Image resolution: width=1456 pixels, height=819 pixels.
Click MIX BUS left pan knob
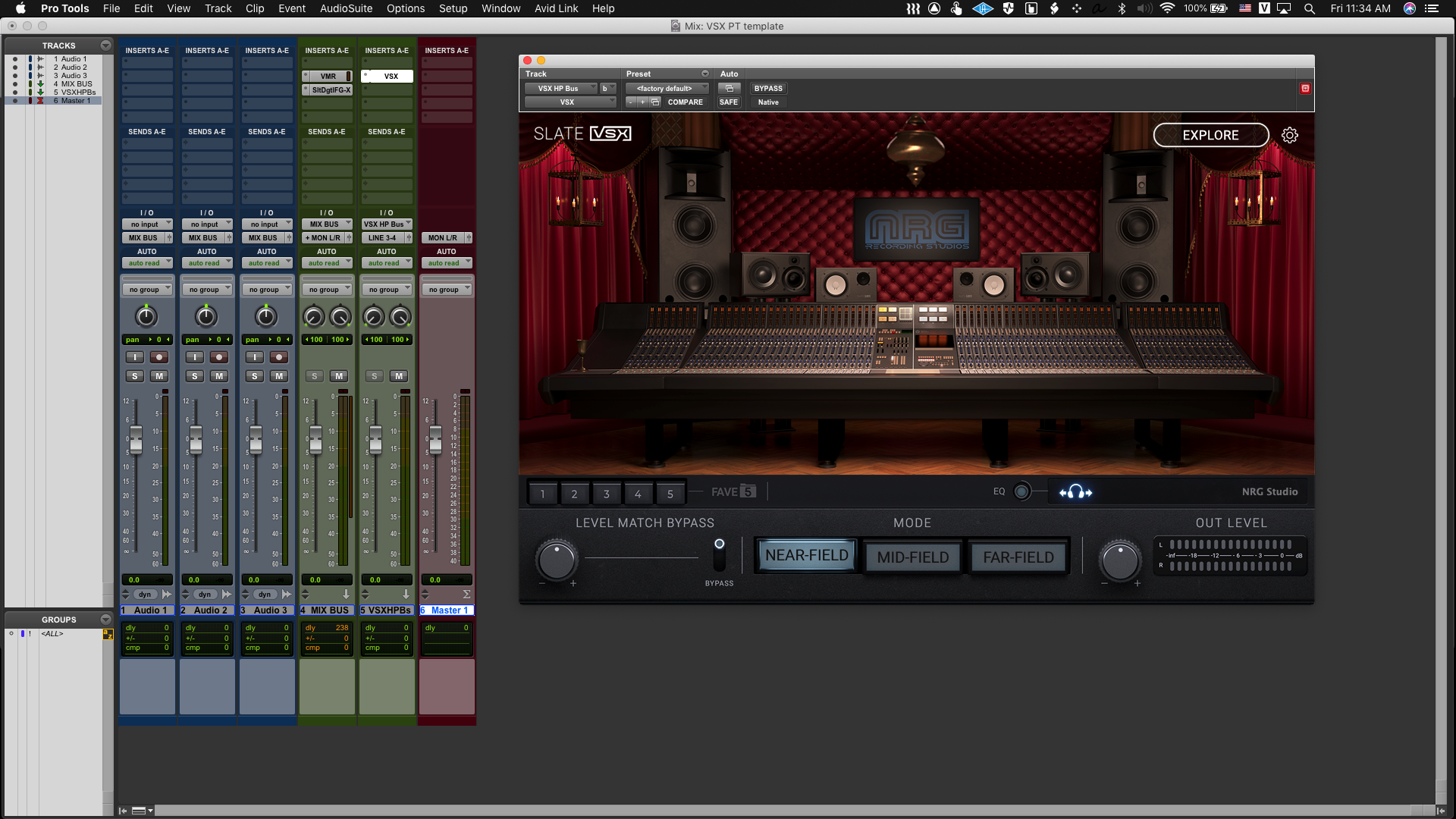coord(313,316)
